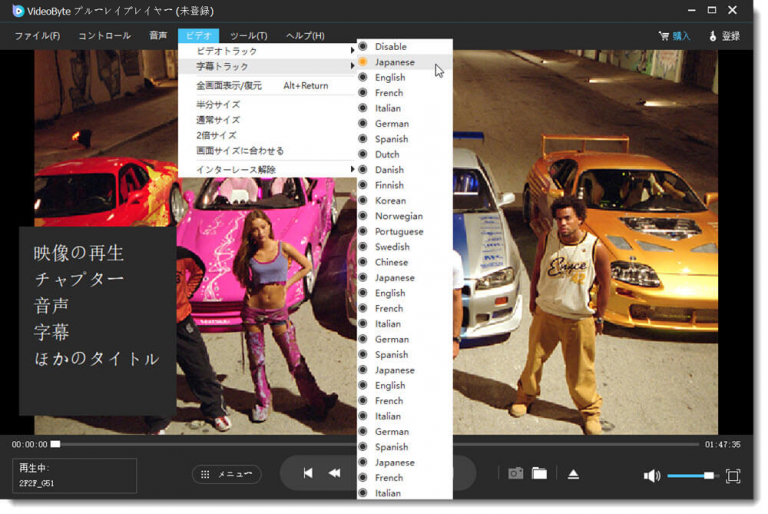Take a snapshot with the camera icon

point(515,474)
